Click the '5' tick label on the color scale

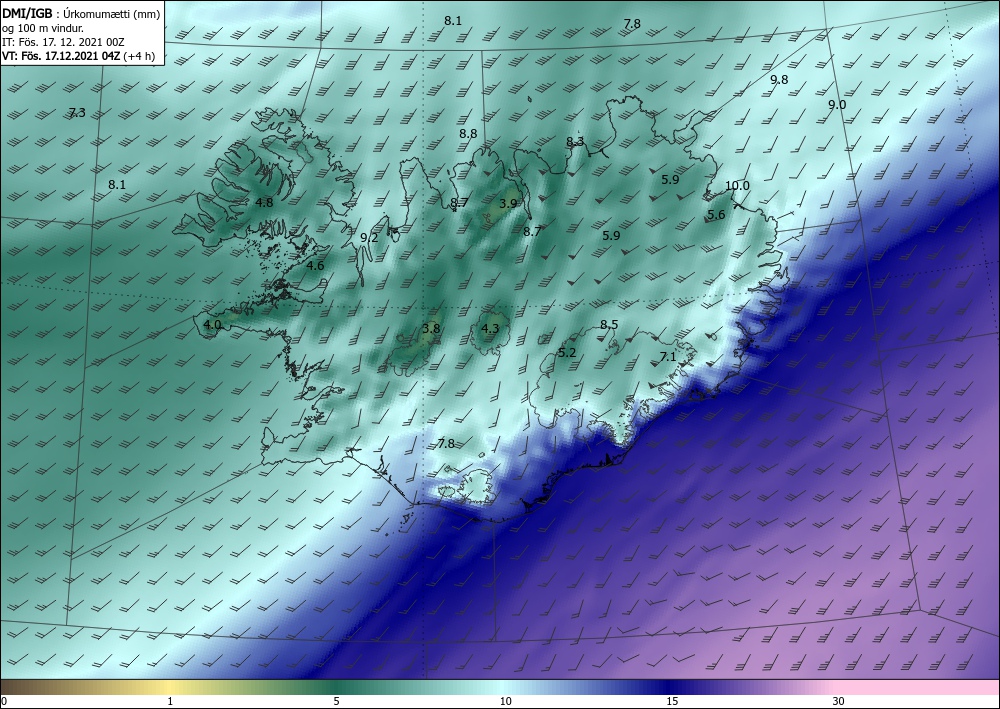[336, 701]
